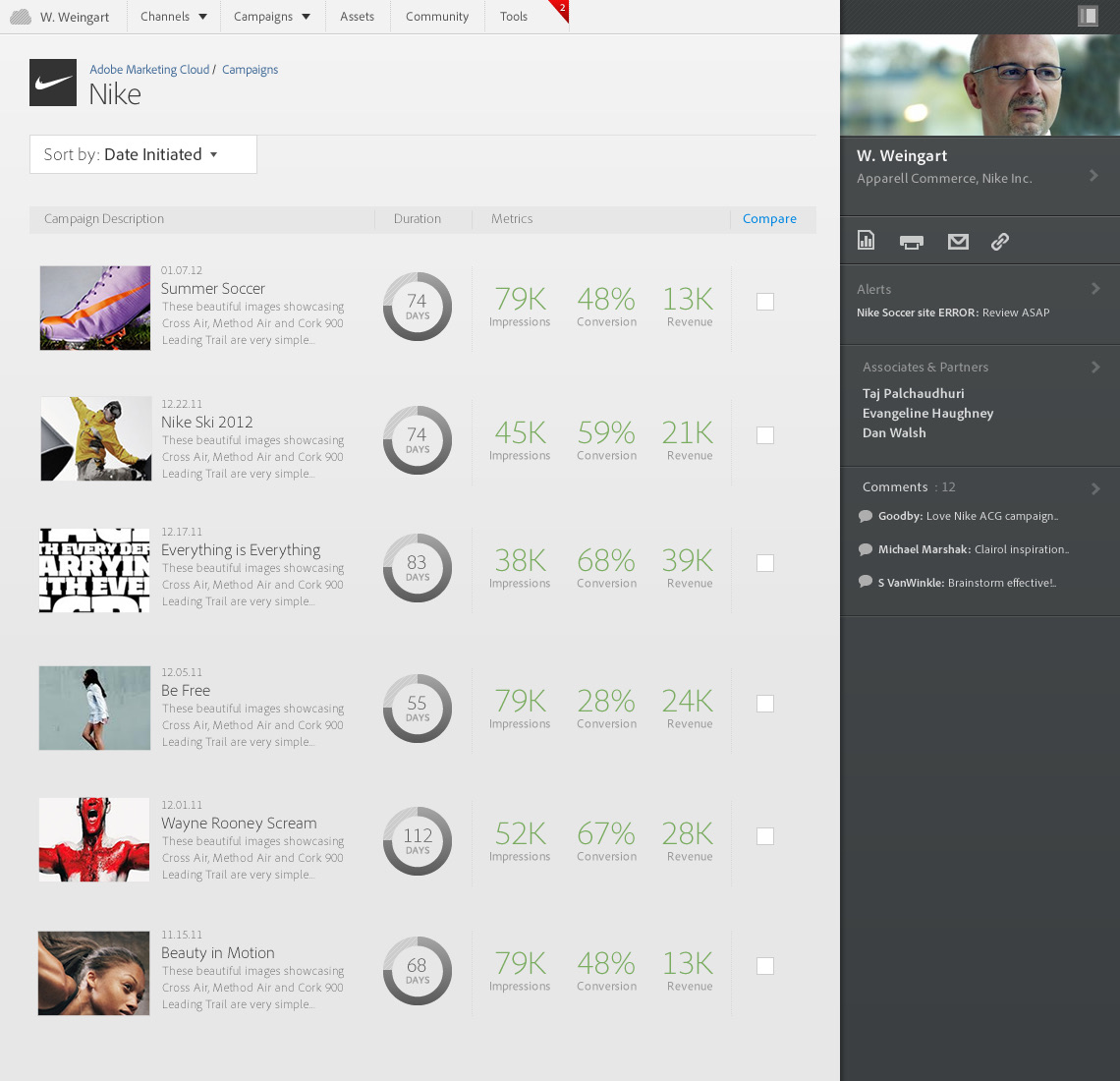Open the reports bar-chart icon in sidebar
Screen dimensions: 1120x1081
(866, 240)
